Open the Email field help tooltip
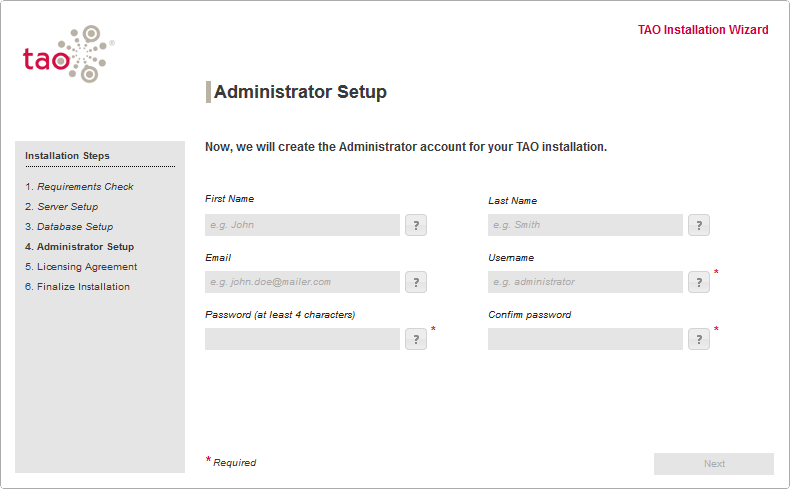This screenshot has height=489, width=790. pyautogui.click(x=416, y=282)
